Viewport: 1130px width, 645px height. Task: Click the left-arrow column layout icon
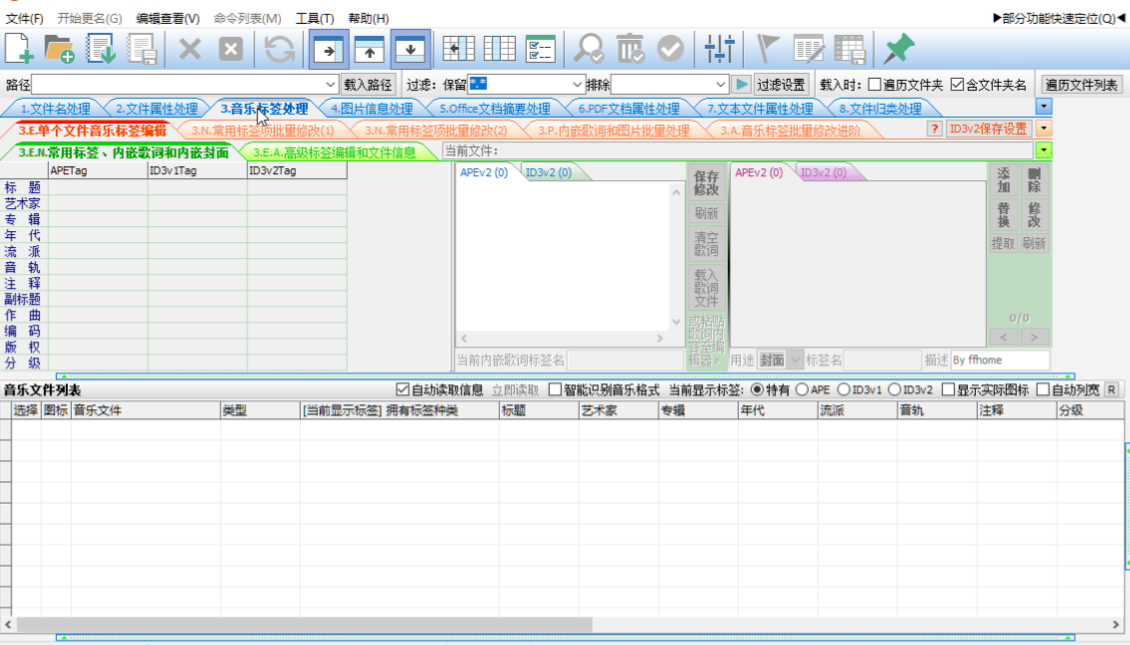pyautogui.click(x=458, y=49)
